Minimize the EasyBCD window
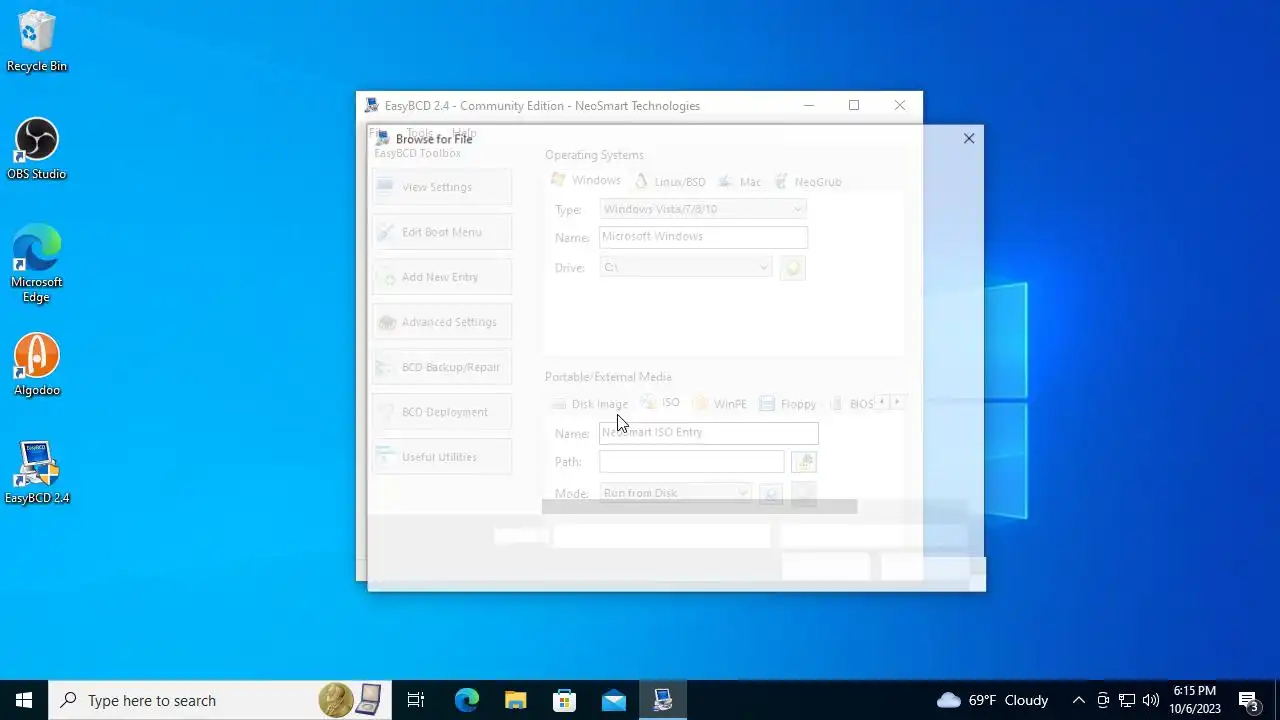 pos(809,105)
